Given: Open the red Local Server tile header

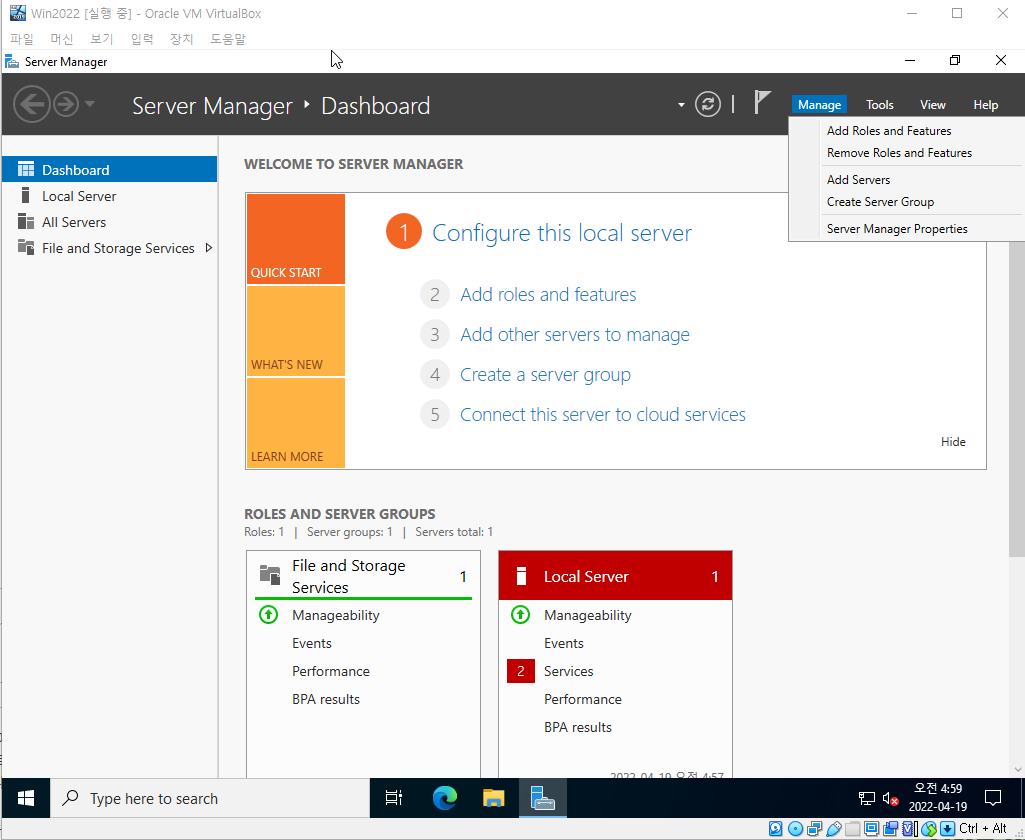Looking at the screenshot, I should [x=615, y=576].
